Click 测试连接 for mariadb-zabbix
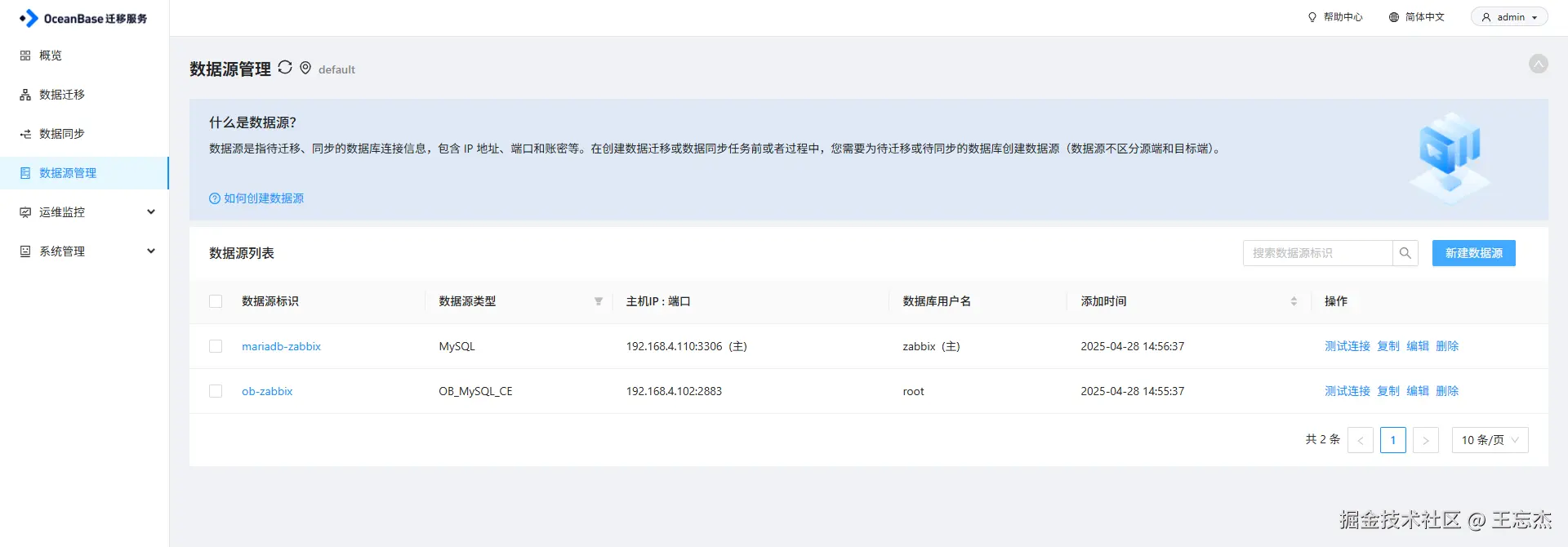This screenshot has height=547, width=1568. click(x=1347, y=346)
